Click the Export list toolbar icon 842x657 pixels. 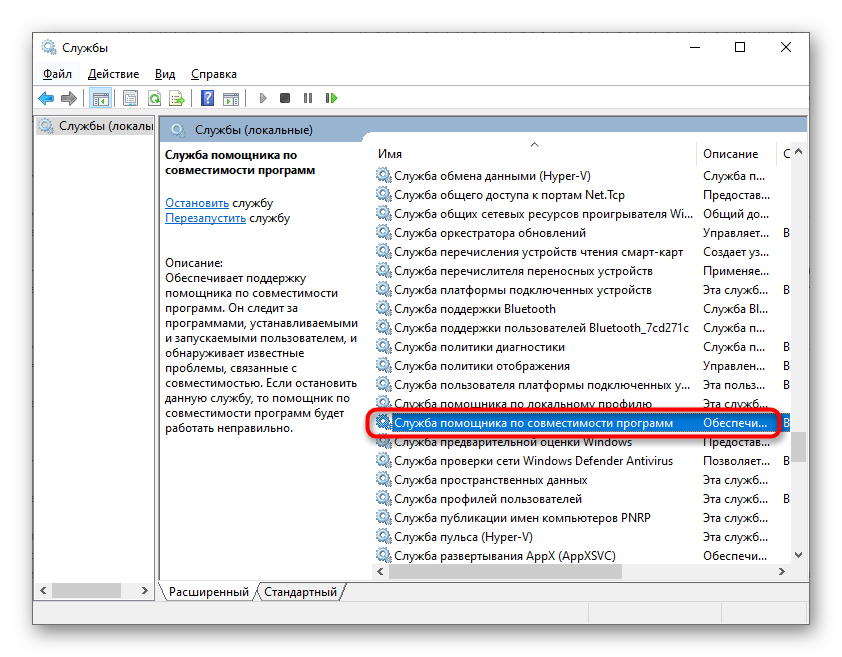pyautogui.click(x=177, y=98)
